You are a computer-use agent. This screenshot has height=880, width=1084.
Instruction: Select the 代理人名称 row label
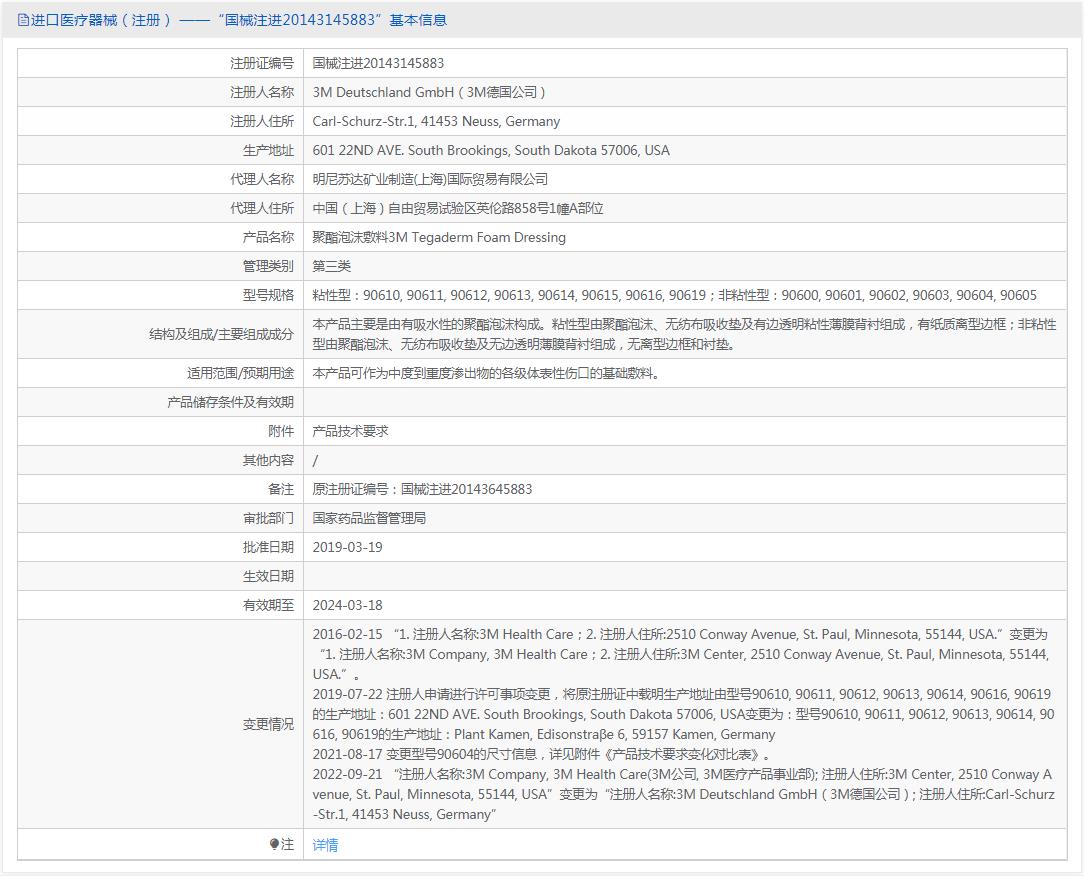(262, 180)
